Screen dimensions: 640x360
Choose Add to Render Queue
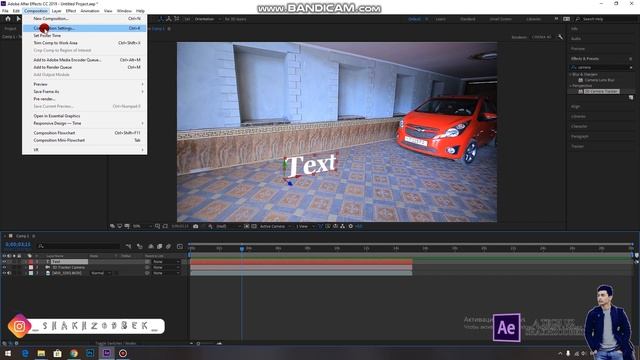[84, 67]
